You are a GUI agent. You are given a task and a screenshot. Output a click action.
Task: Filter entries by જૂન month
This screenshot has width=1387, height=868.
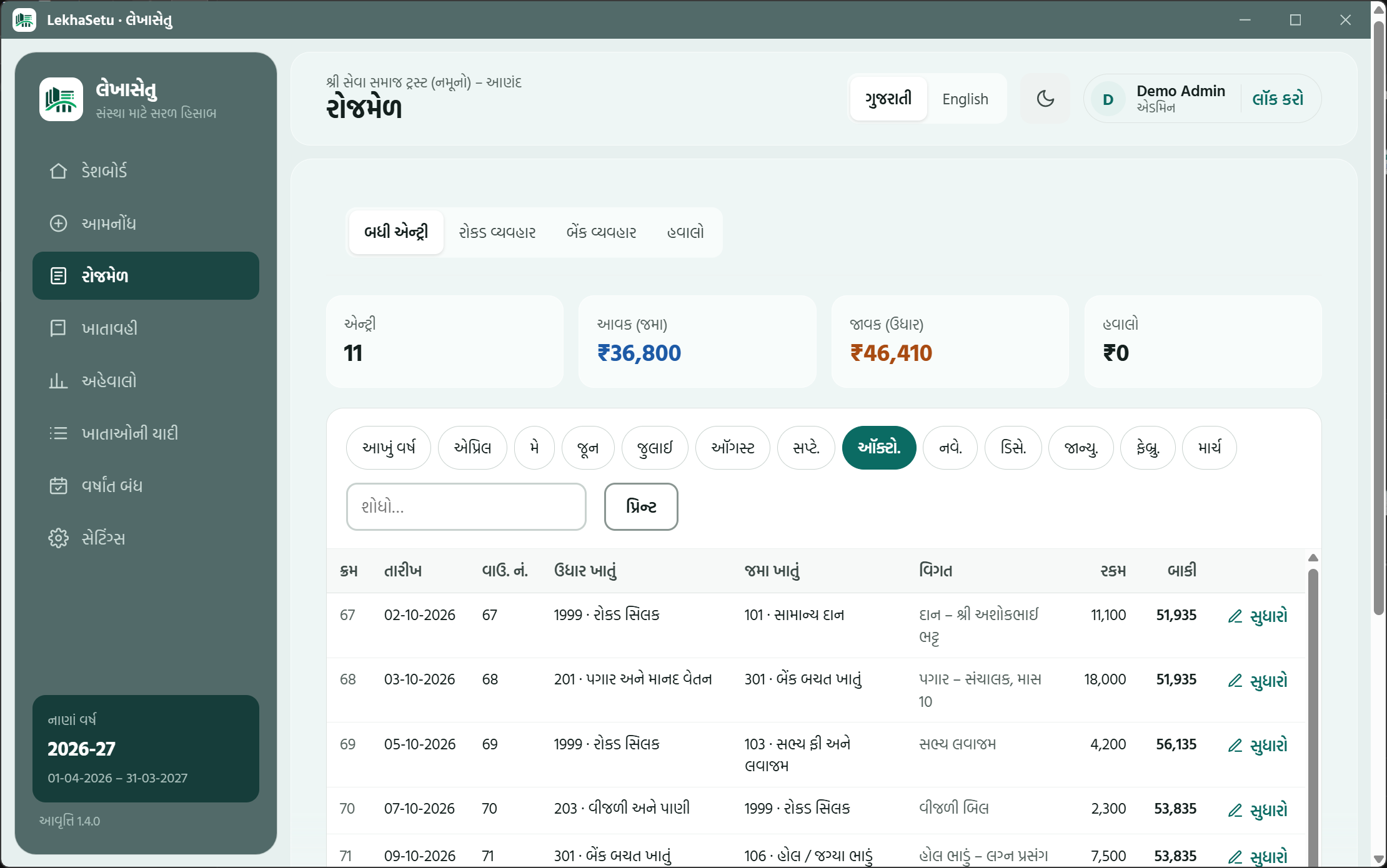[x=588, y=448]
